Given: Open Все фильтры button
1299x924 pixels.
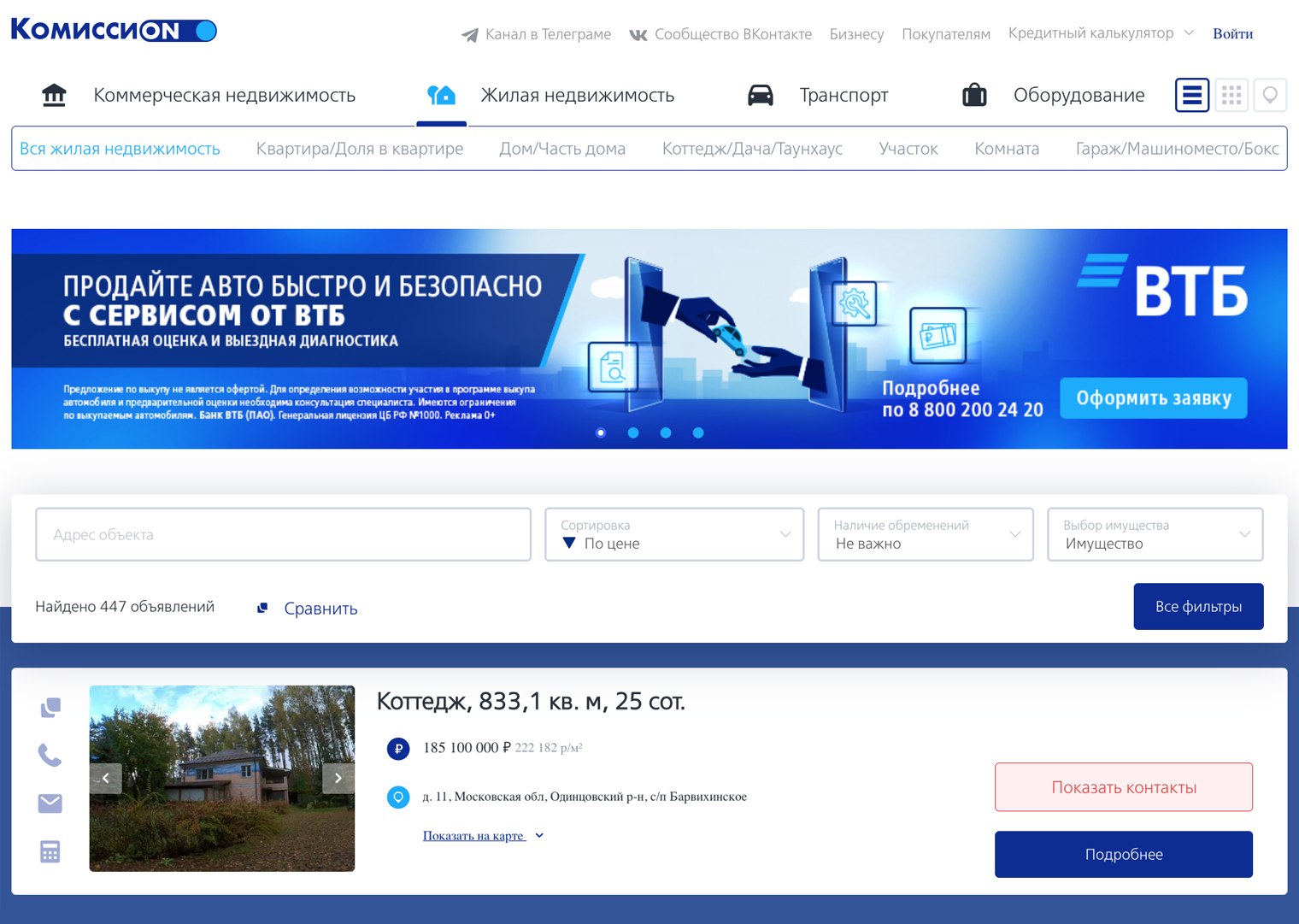Looking at the screenshot, I should click(1198, 607).
